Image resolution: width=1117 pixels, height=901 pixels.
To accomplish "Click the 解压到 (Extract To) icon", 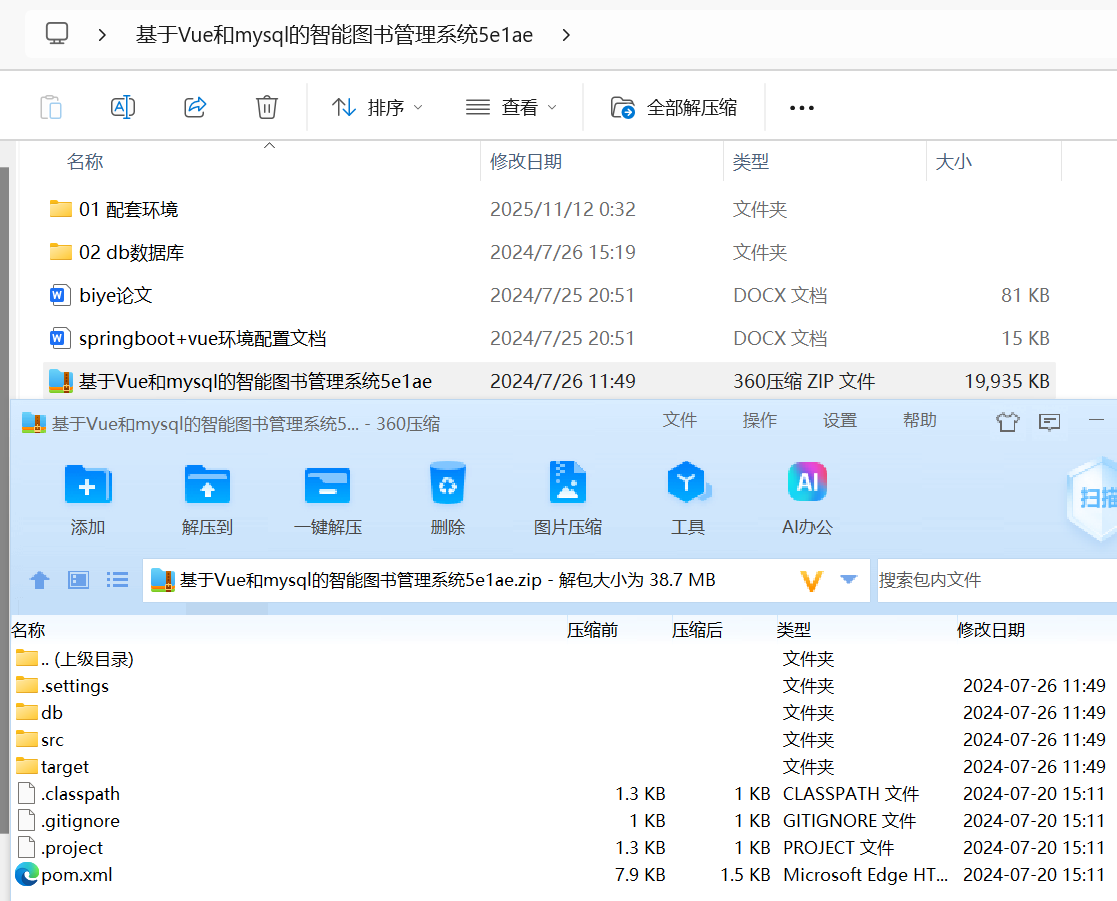I will [207, 497].
